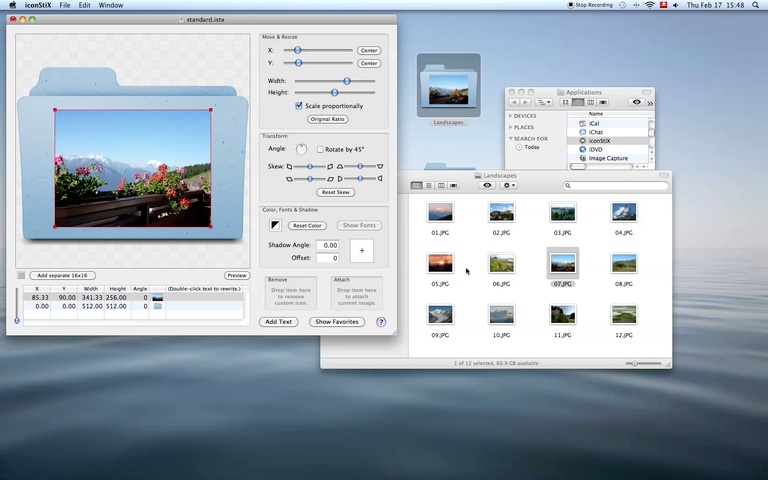The image size is (768, 480).
Task: Click the angle rotation dial
Action: [x=301, y=150]
